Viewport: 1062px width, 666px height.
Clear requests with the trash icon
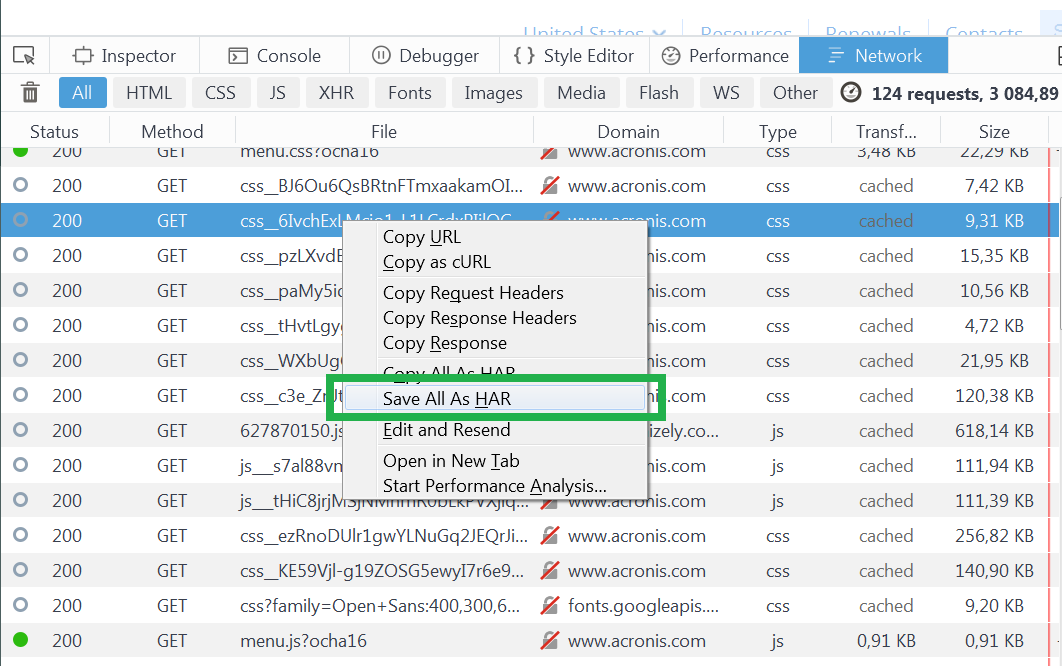click(x=31, y=93)
